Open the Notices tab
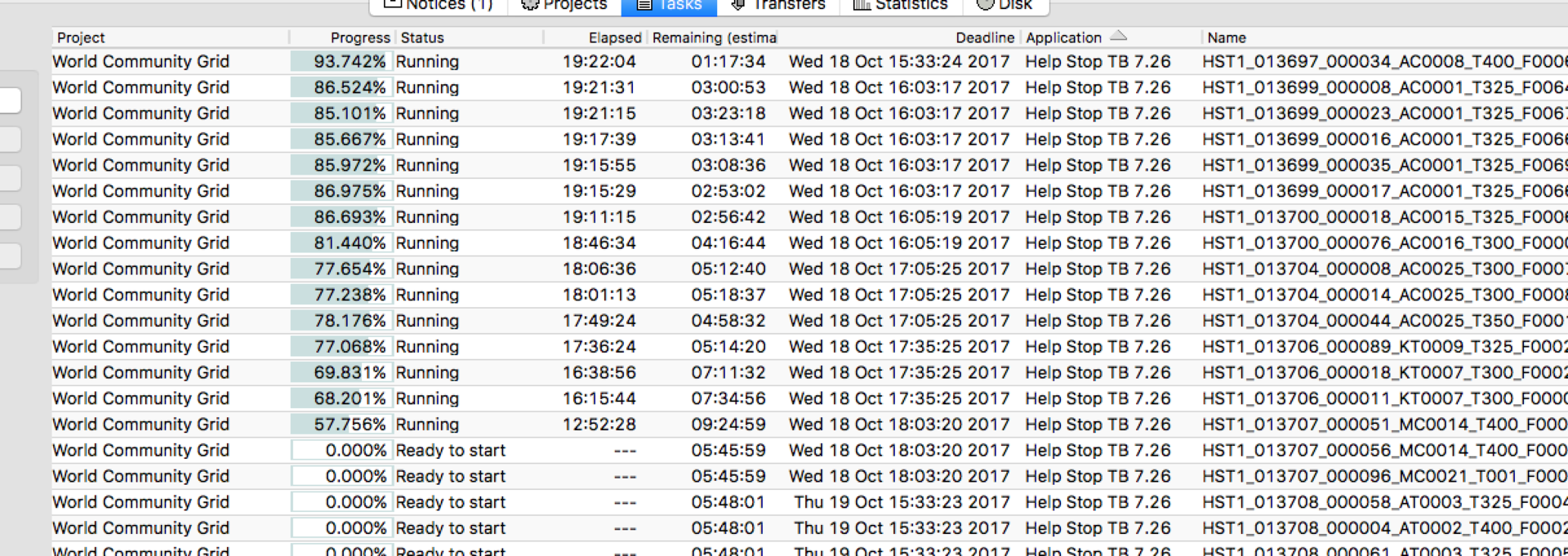This screenshot has height=556, width=1568. pos(439,5)
